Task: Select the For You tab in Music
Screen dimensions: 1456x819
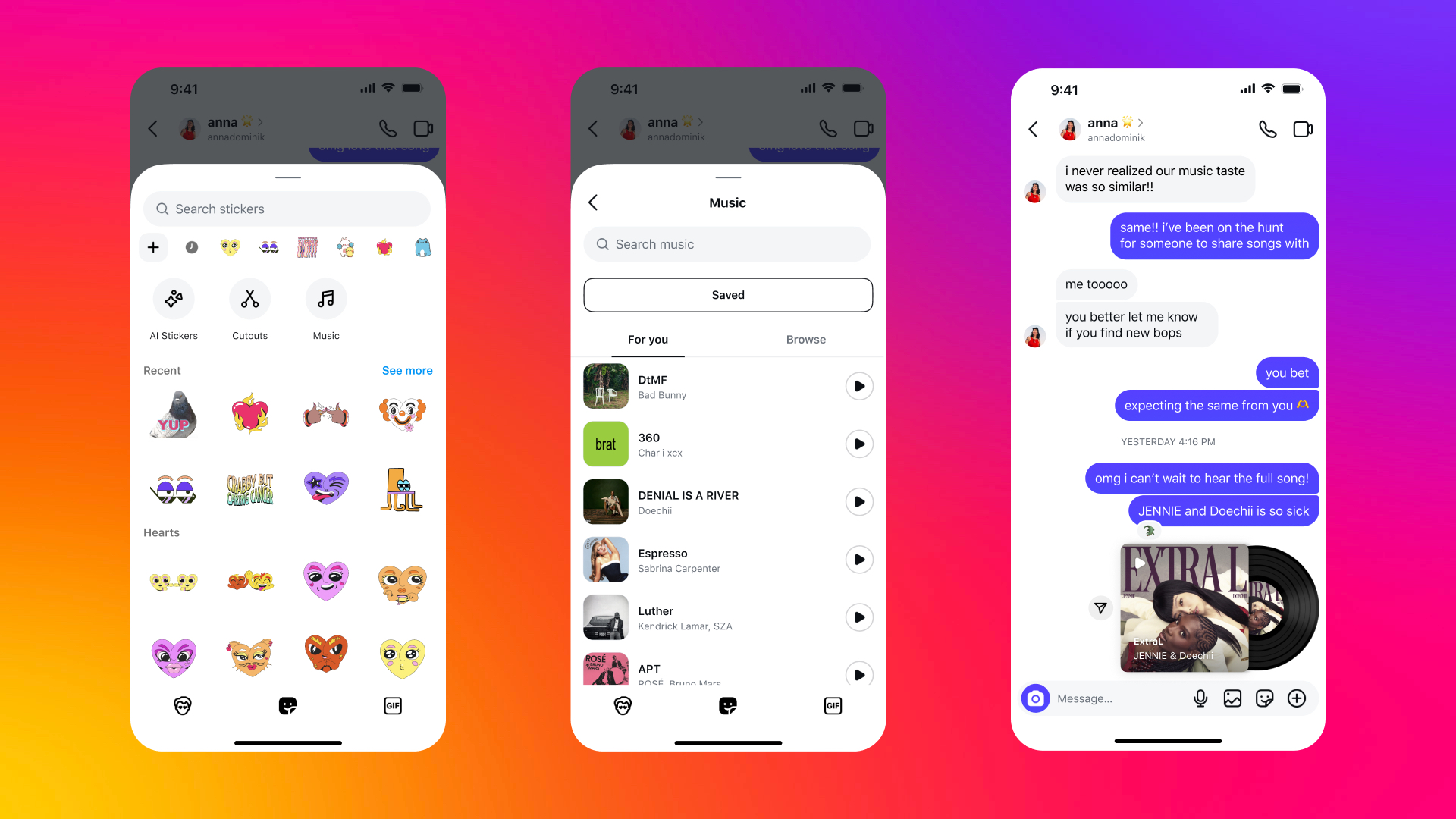Action: 649,339
